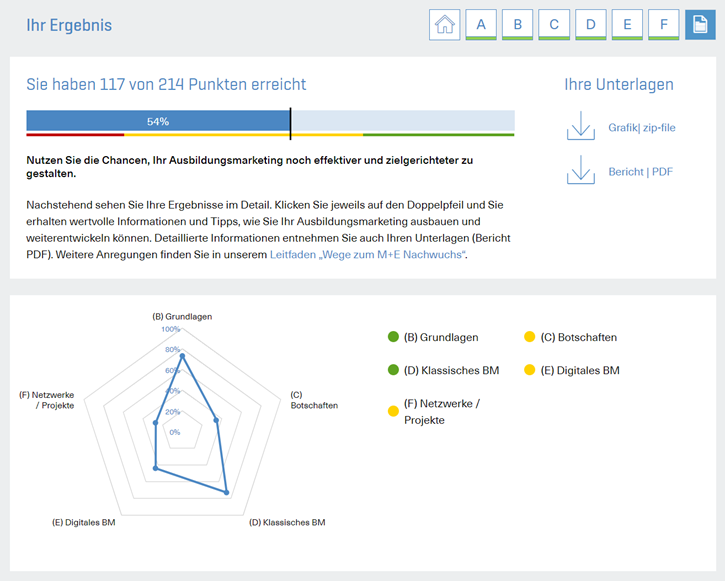The image size is (725, 581).
Task: Click the (E) Digitales BM radar axis label
Action: 84,523
